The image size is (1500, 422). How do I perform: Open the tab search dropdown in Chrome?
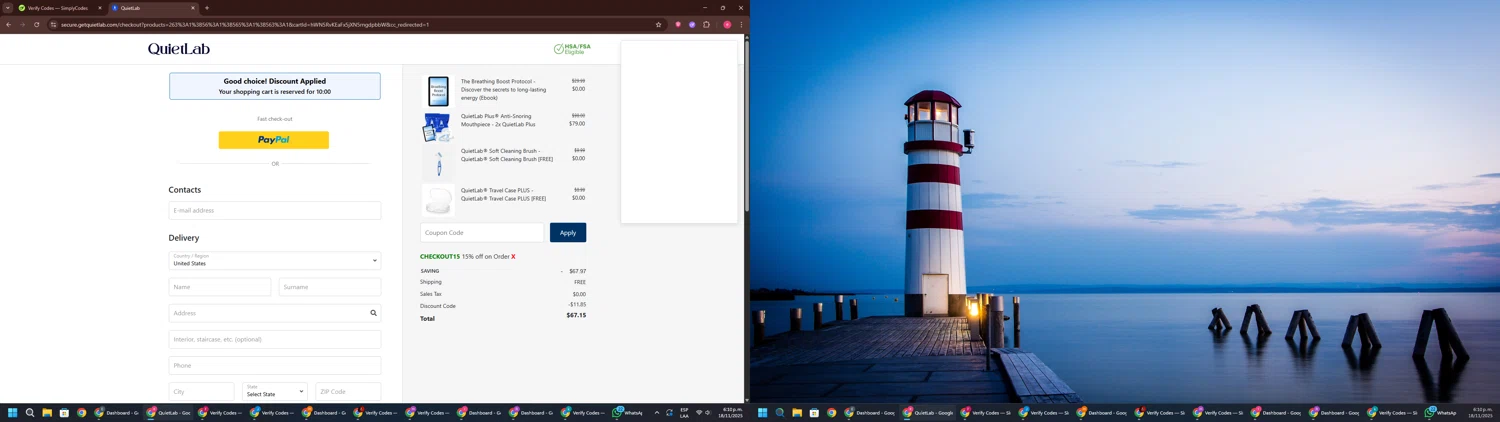[8, 8]
